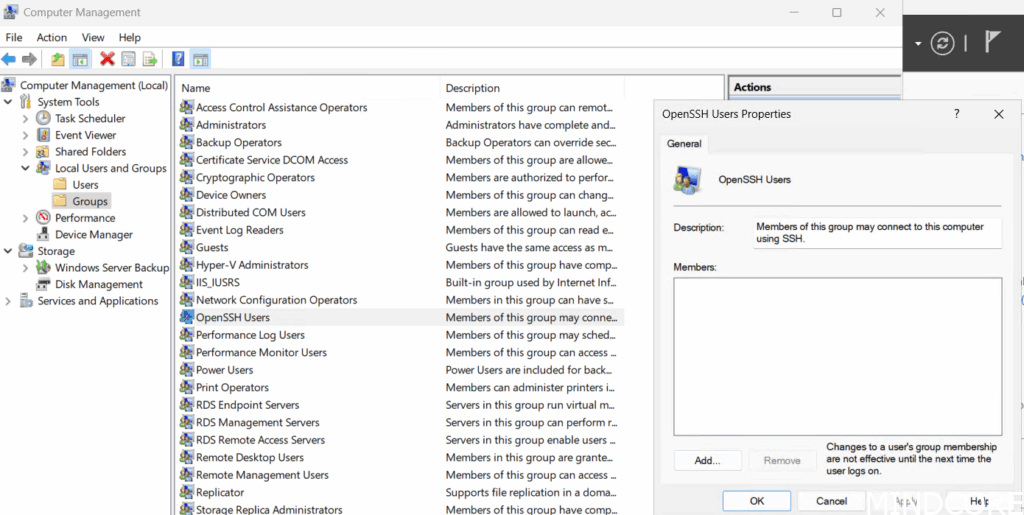The width and height of the screenshot is (1024, 515).
Task: Open the Action menu
Action: pyautogui.click(x=52, y=37)
